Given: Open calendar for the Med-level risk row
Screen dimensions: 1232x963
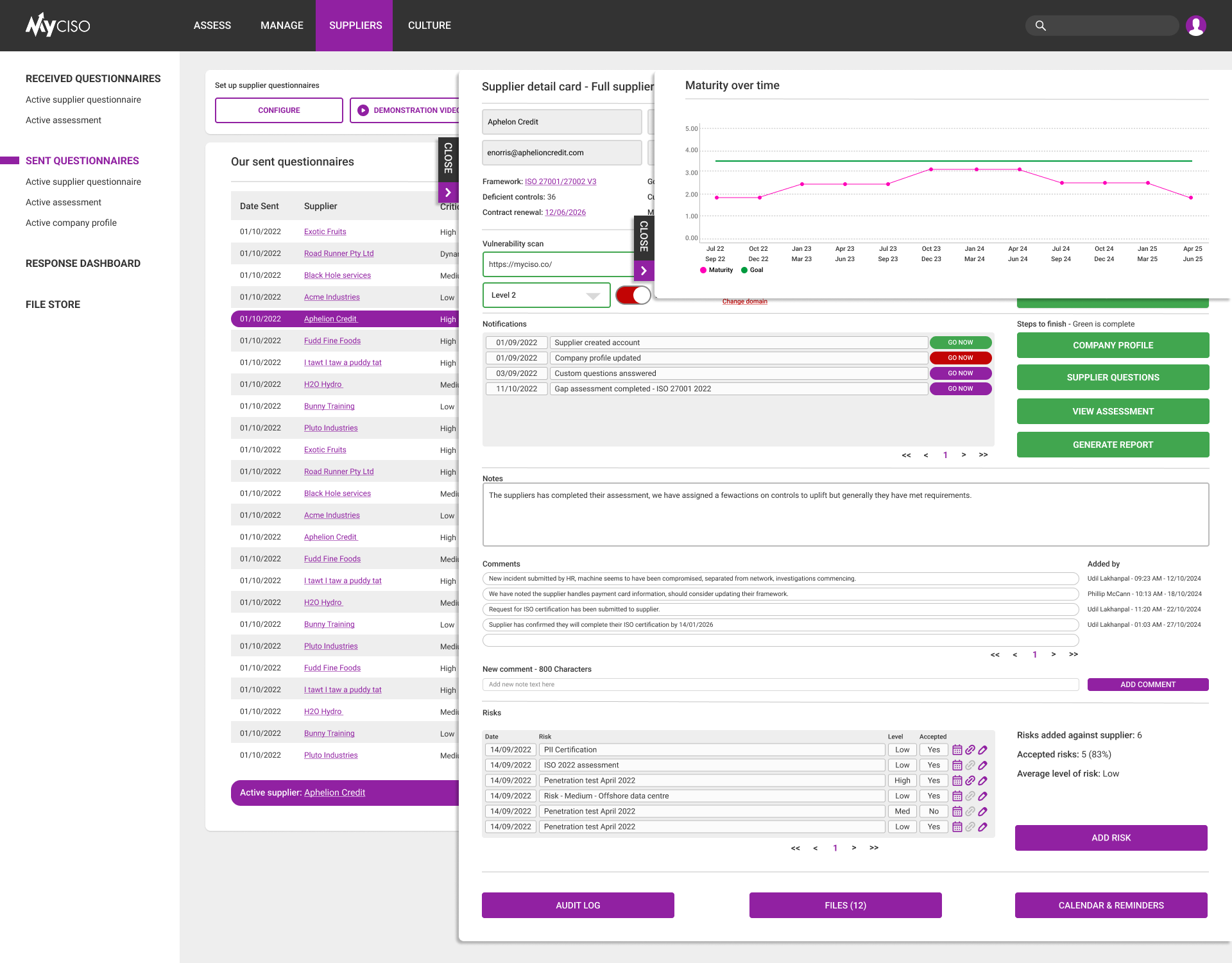Looking at the screenshot, I should pyautogui.click(x=957, y=811).
